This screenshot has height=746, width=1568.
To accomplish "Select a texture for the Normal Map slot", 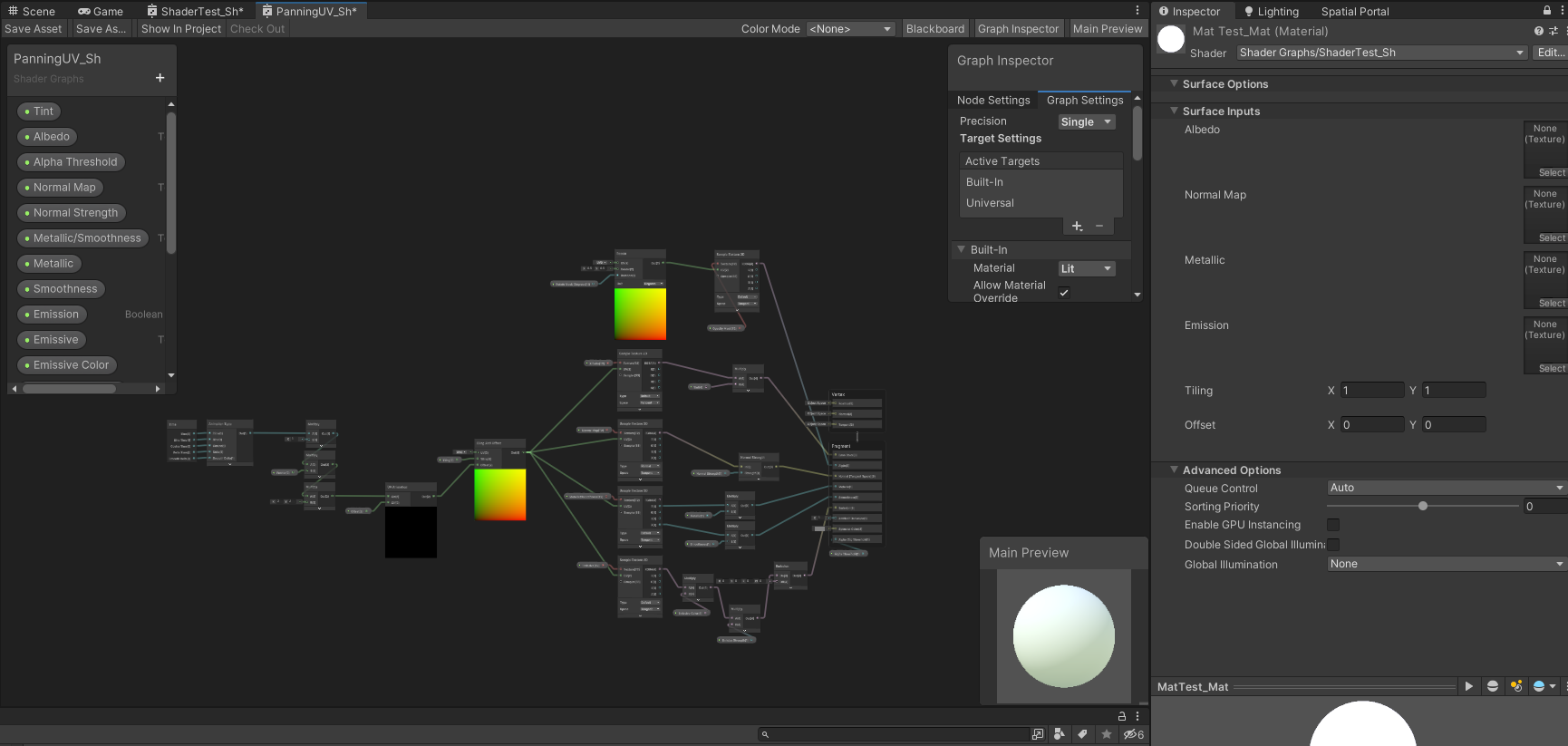I will [x=1551, y=237].
